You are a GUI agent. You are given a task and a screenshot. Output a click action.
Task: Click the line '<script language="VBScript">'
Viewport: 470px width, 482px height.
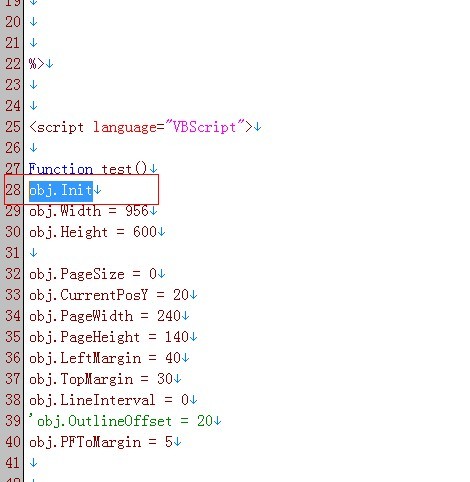pyautogui.click(x=141, y=127)
